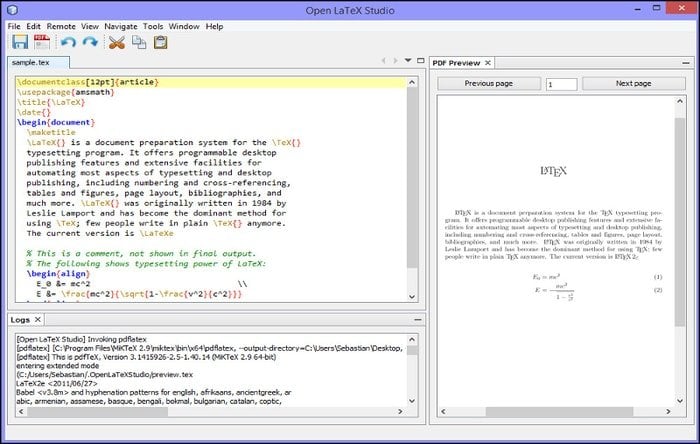Open the View menu
This screenshot has height=444, width=700.
pos(90,26)
